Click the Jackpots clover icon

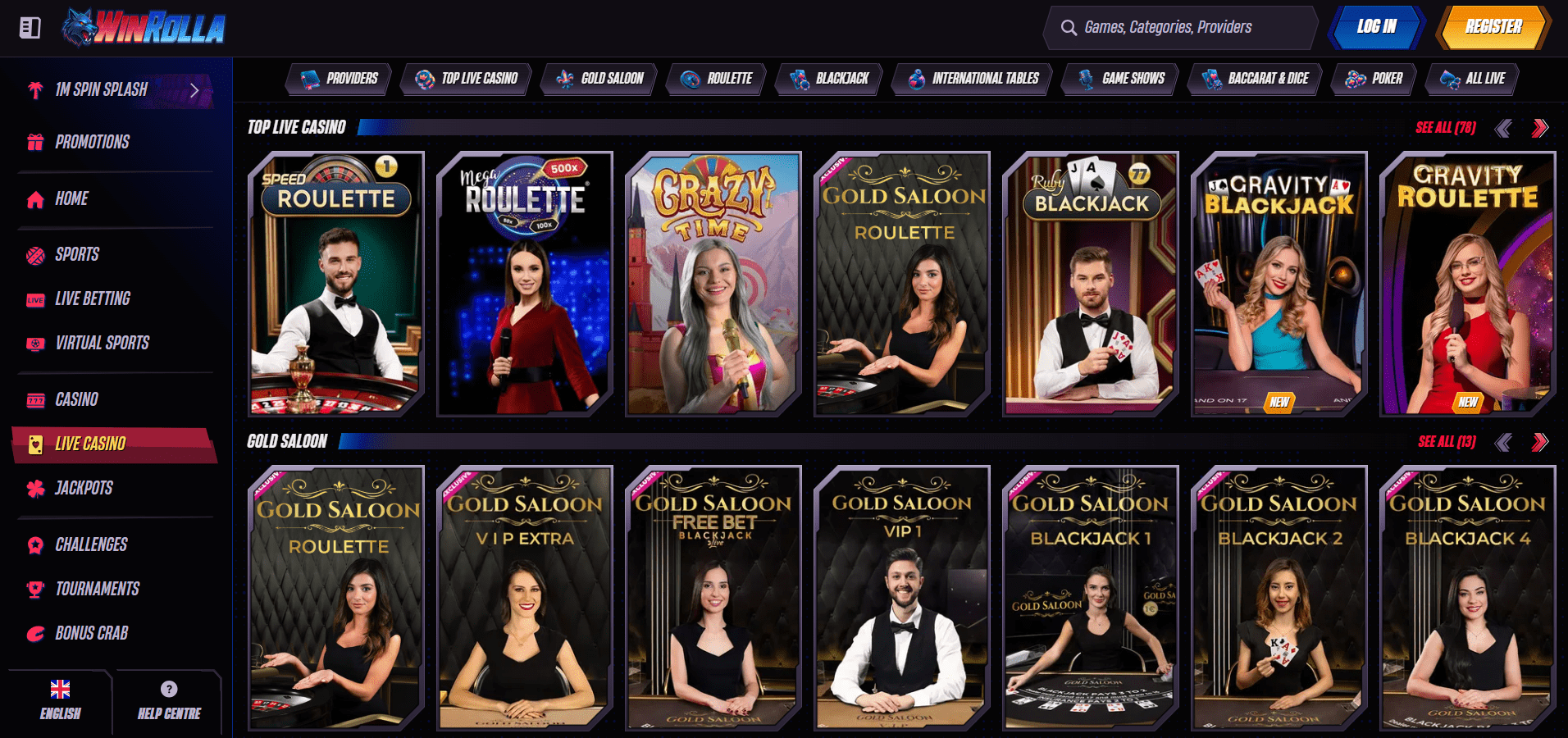point(35,489)
